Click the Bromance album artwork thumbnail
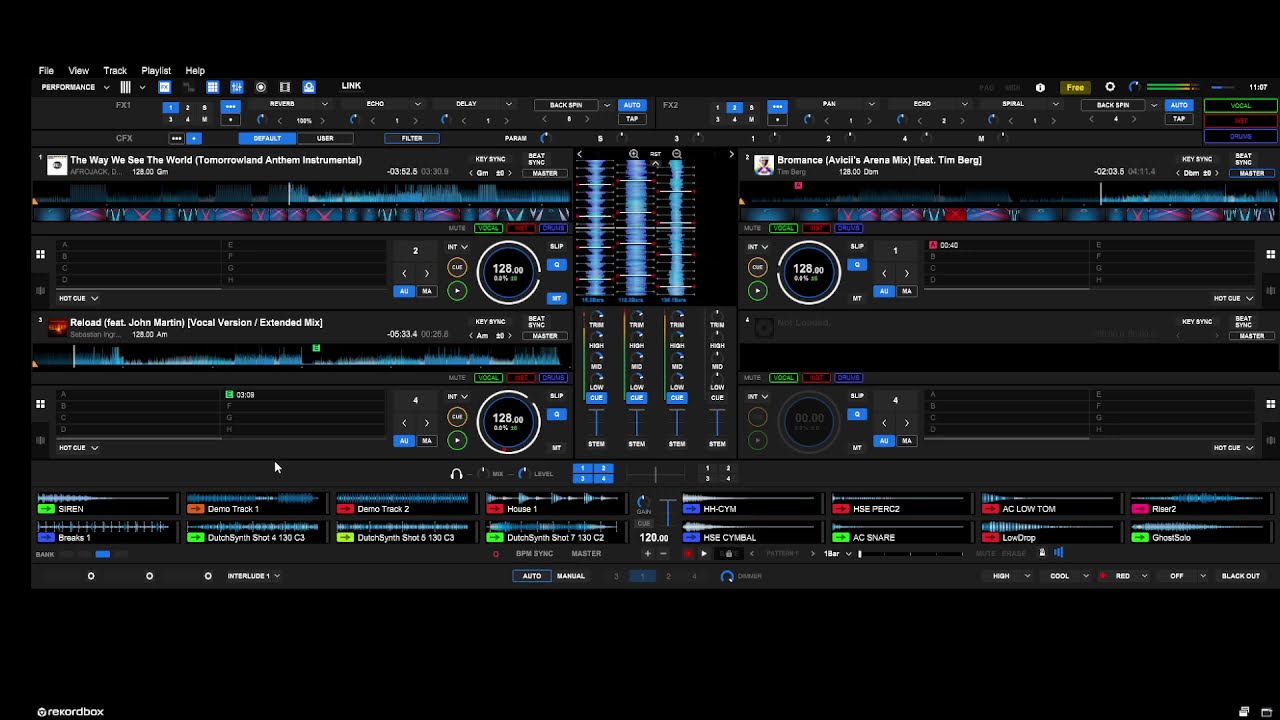The width and height of the screenshot is (1280, 720). click(764, 165)
